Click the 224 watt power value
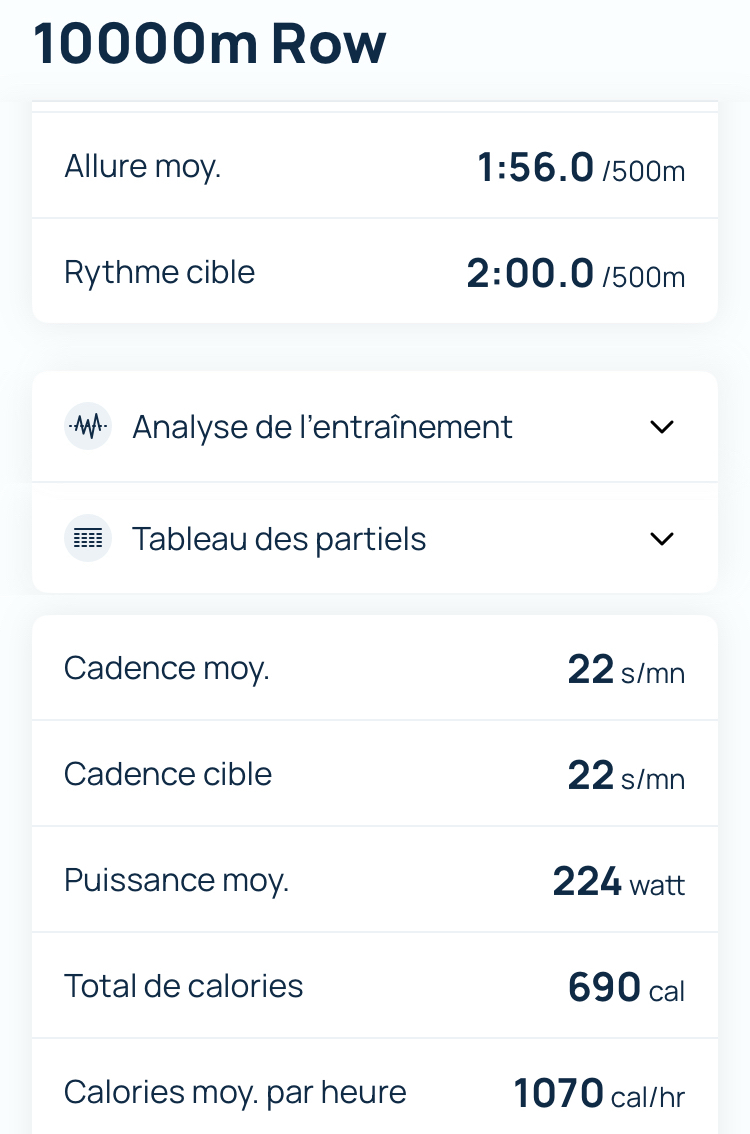This screenshot has height=1134, width=750. pos(619,882)
